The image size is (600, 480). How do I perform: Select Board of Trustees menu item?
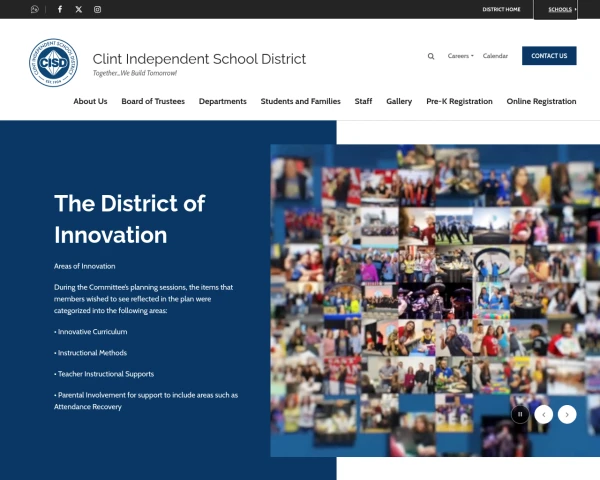click(153, 101)
